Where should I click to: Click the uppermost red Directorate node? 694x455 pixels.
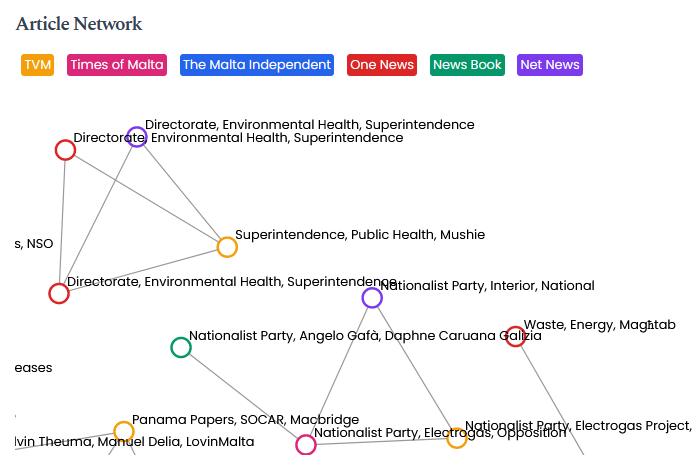pos(65,150)
